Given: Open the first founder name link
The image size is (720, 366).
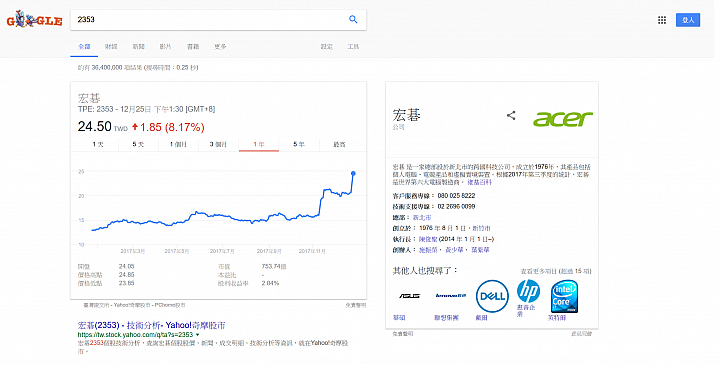Looking at the screenshot, I should pyautogui.click(x=428, y=250).
